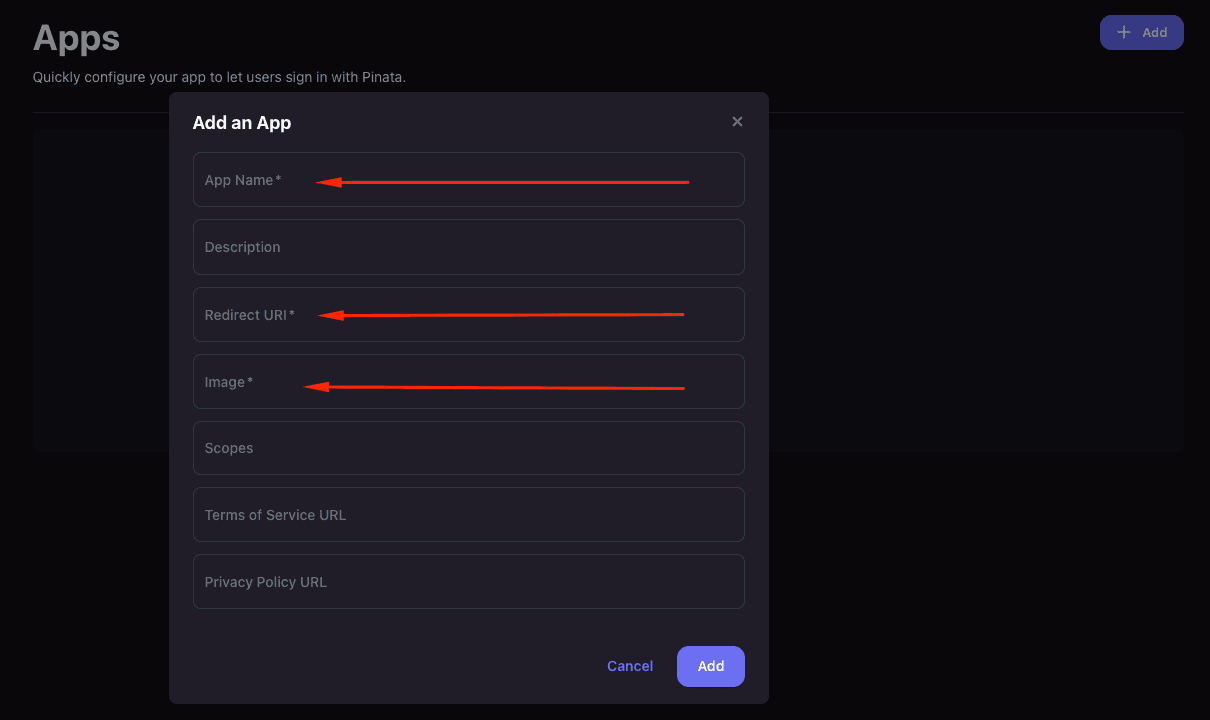
Task: Focus the required Image upload field
Action: [468, 381]
